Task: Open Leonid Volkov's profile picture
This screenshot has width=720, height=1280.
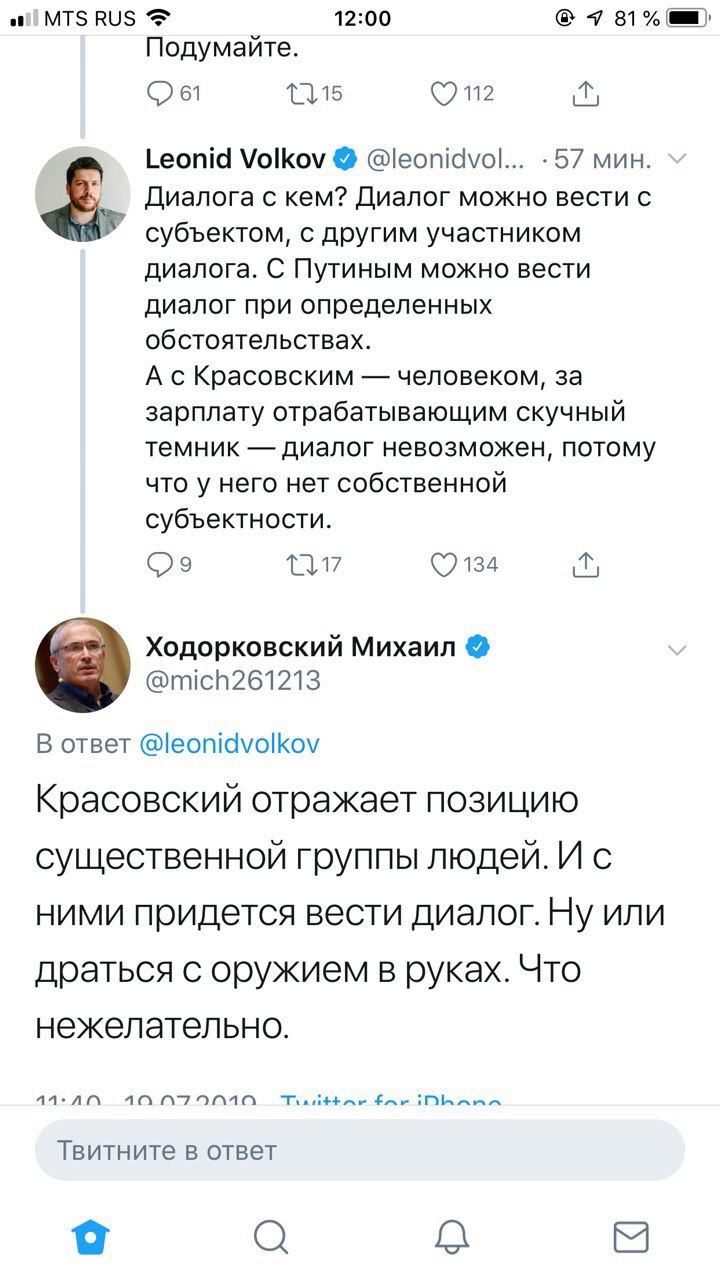Action: (82, 186)
